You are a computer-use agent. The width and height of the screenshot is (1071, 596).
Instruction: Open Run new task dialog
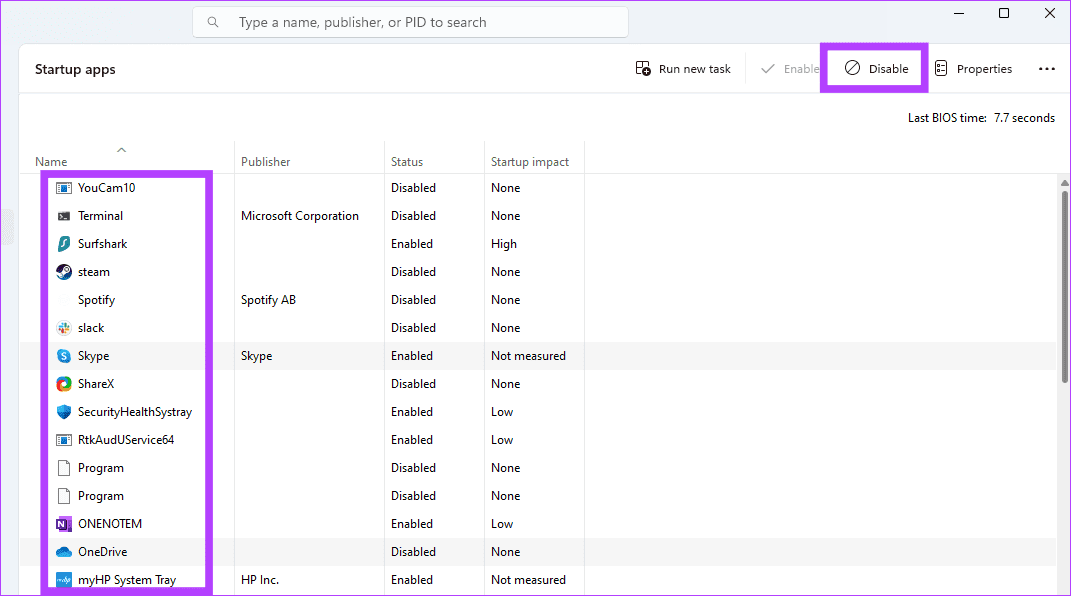coord(683,69)
